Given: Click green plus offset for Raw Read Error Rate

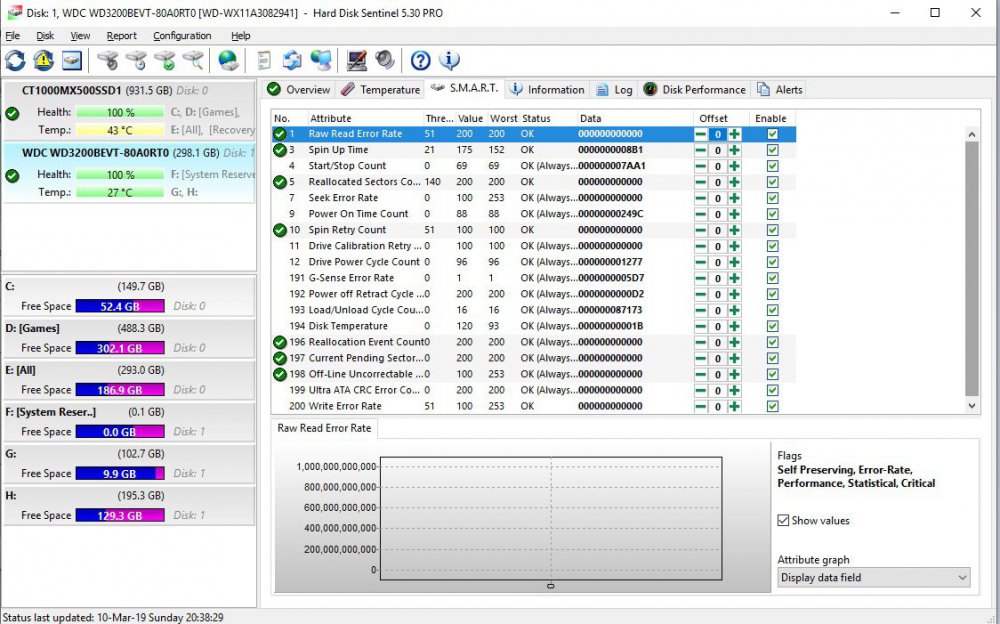Looking at the screenshot, I should click(x=734, y=134).
